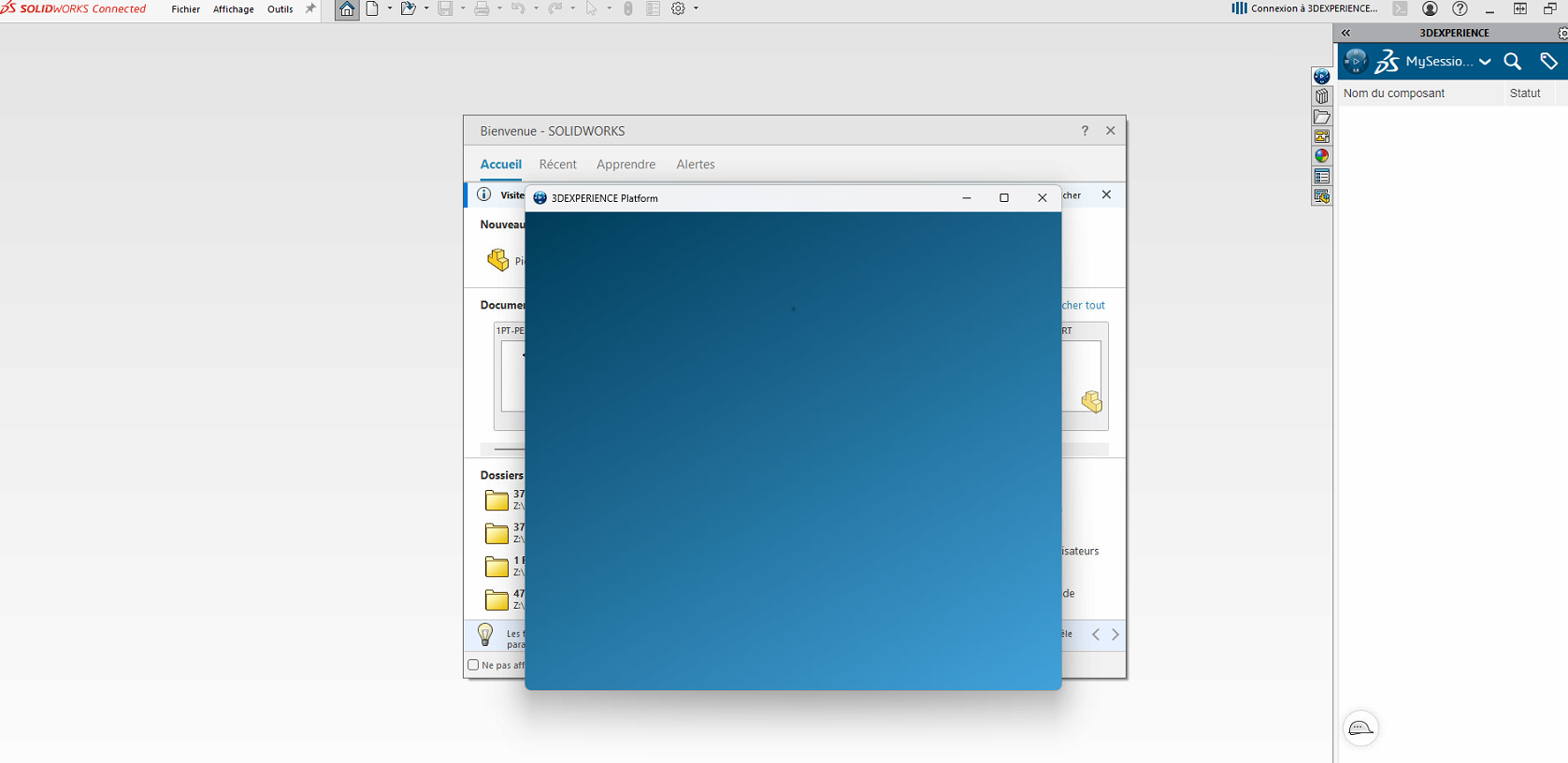Open the tag icon in the 3DEXPERIENCE panel
This screenshot has width=1568, height=763.
[1548, 62]
